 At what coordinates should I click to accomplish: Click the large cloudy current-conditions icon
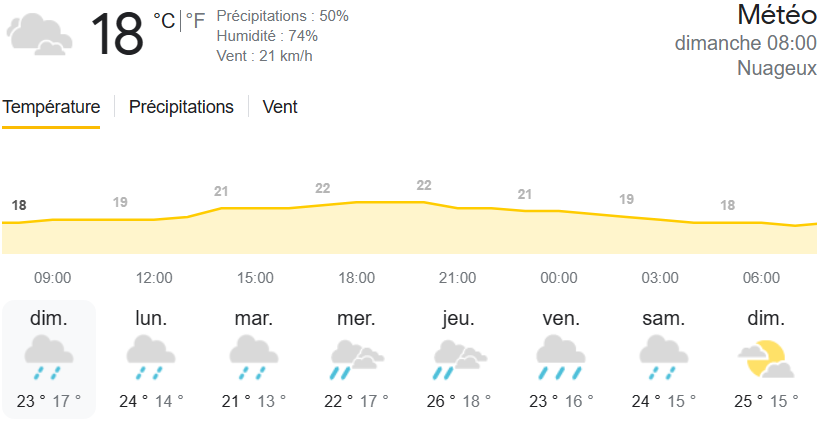[40, 33]
